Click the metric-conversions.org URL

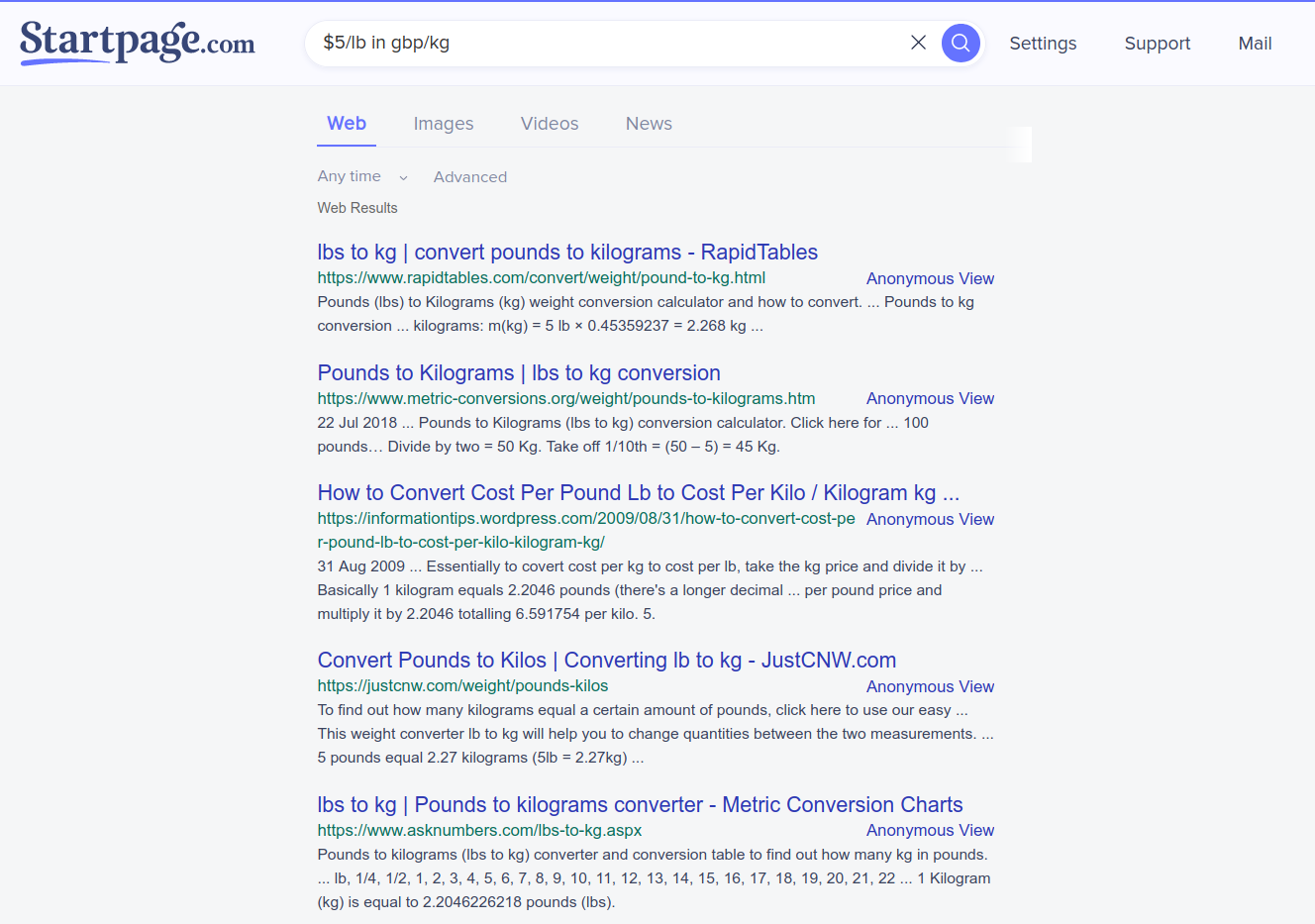click(566, 399)
